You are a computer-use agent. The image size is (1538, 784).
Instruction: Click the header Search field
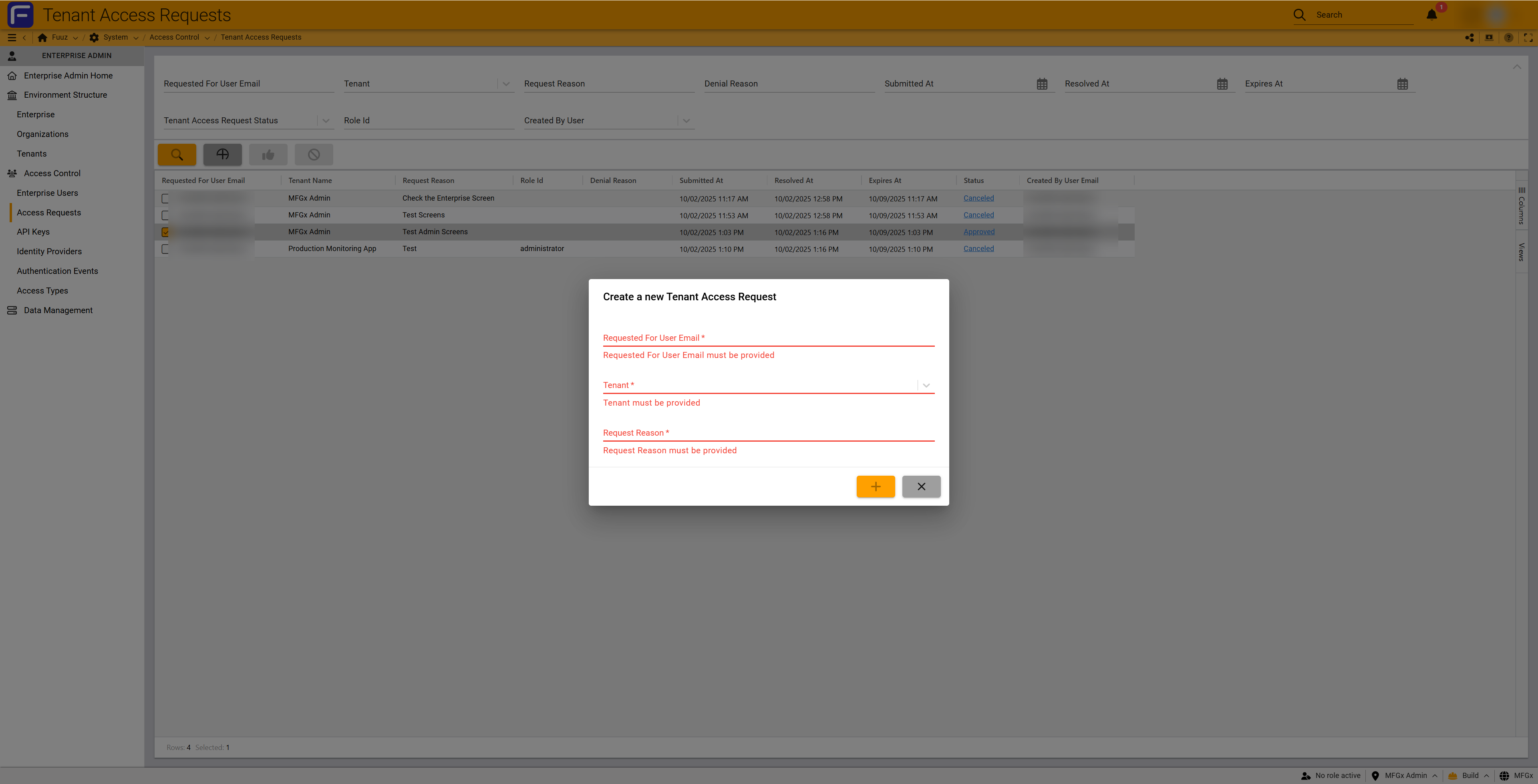[x=1364, y=15]
